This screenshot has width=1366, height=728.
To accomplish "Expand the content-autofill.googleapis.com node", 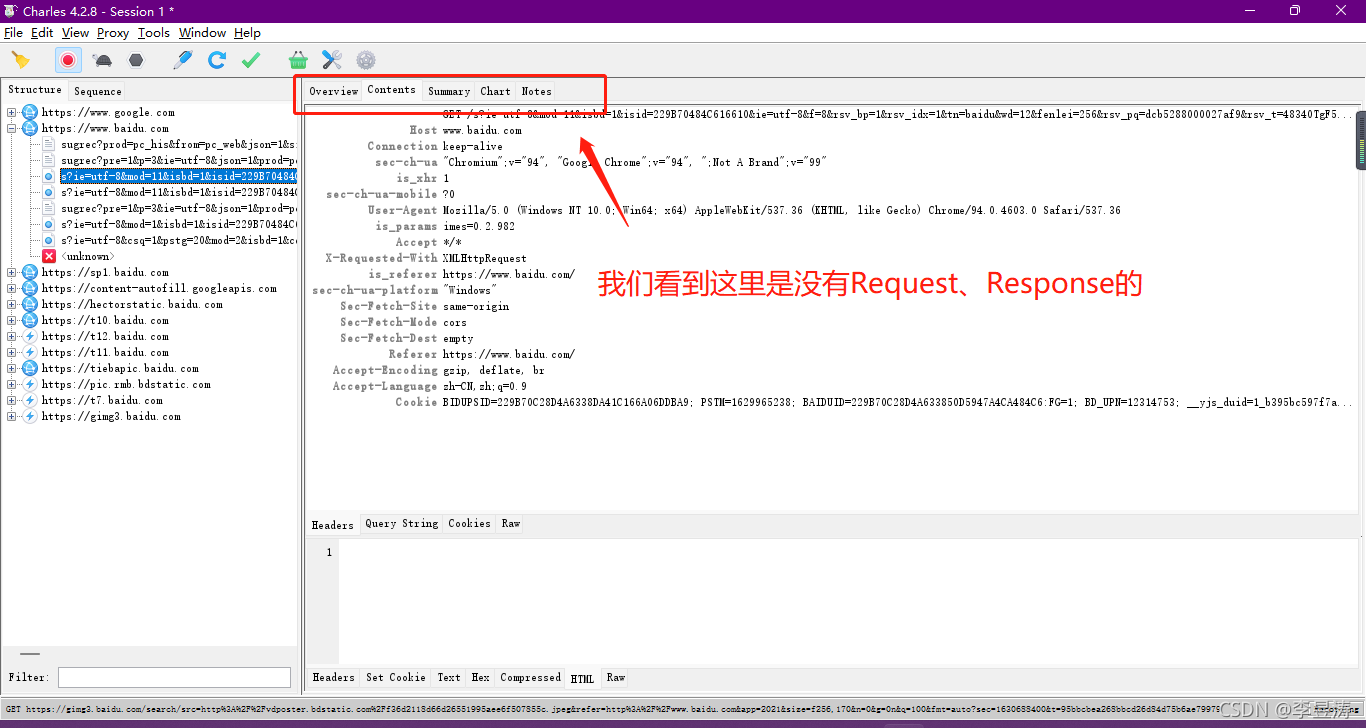I will (12, 288).
